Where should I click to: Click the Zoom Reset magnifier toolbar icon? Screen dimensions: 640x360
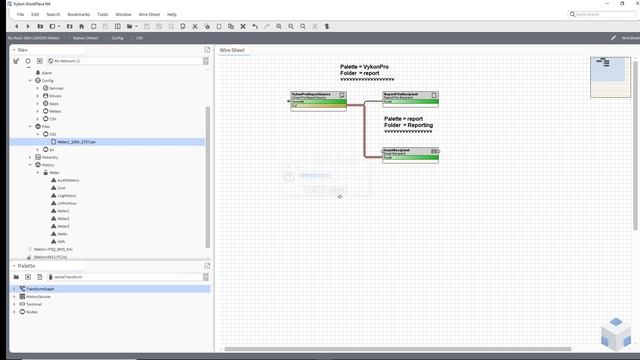click(x=303, y=26)
